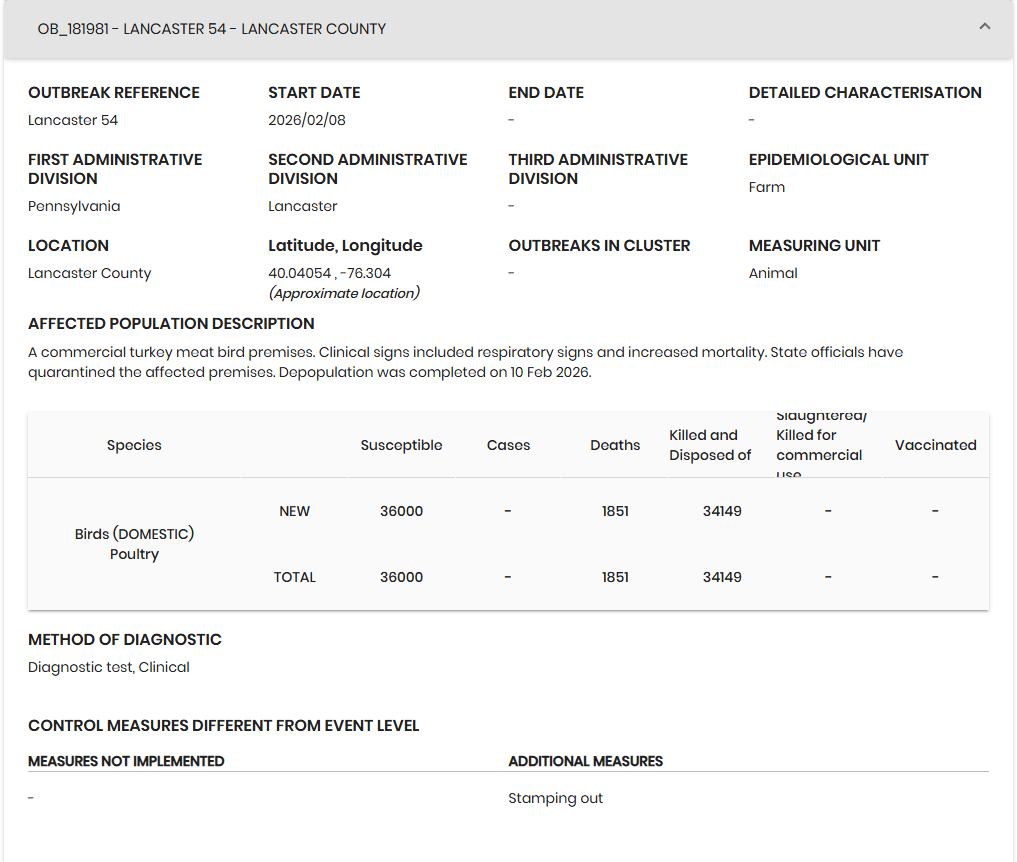Click the Species column header
The height and width of the screenshot is (862, 1017).
point(134,445)
